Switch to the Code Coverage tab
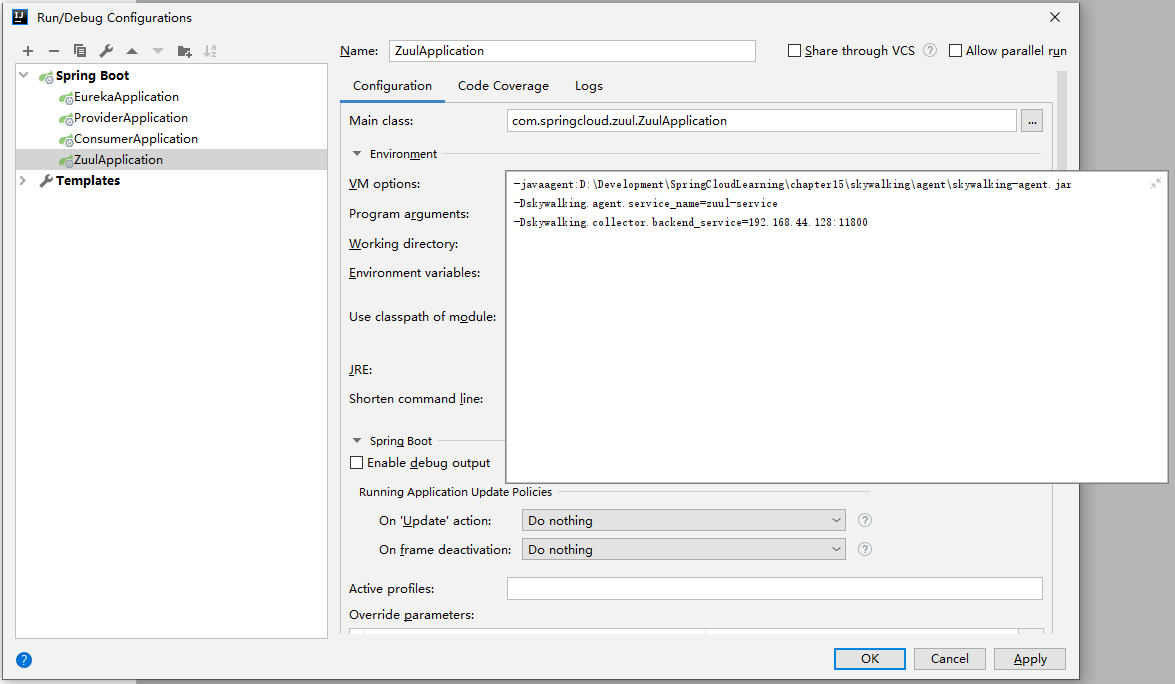The width and height of the screenshot is (1175, 684). [x=503, y=86]
